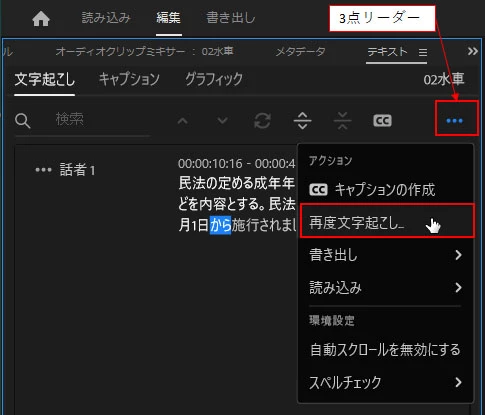
Task: Select the テキスト panel tab
Action: 387,52
